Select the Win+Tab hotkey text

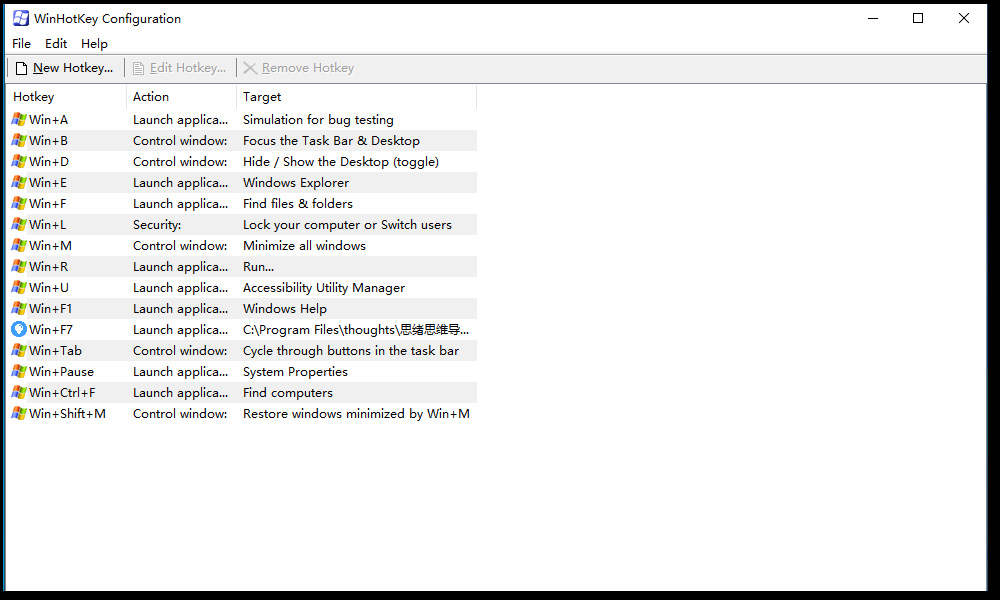click(55, 351)
